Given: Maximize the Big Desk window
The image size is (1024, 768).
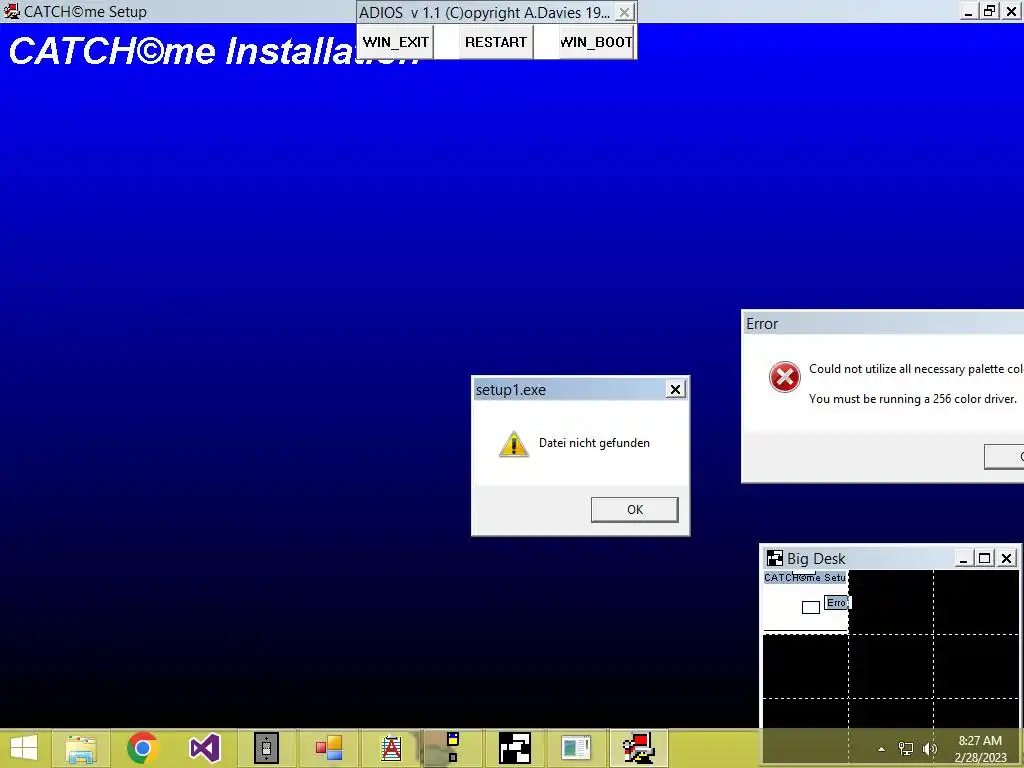Looking at the screenshot, I should 985,558.
